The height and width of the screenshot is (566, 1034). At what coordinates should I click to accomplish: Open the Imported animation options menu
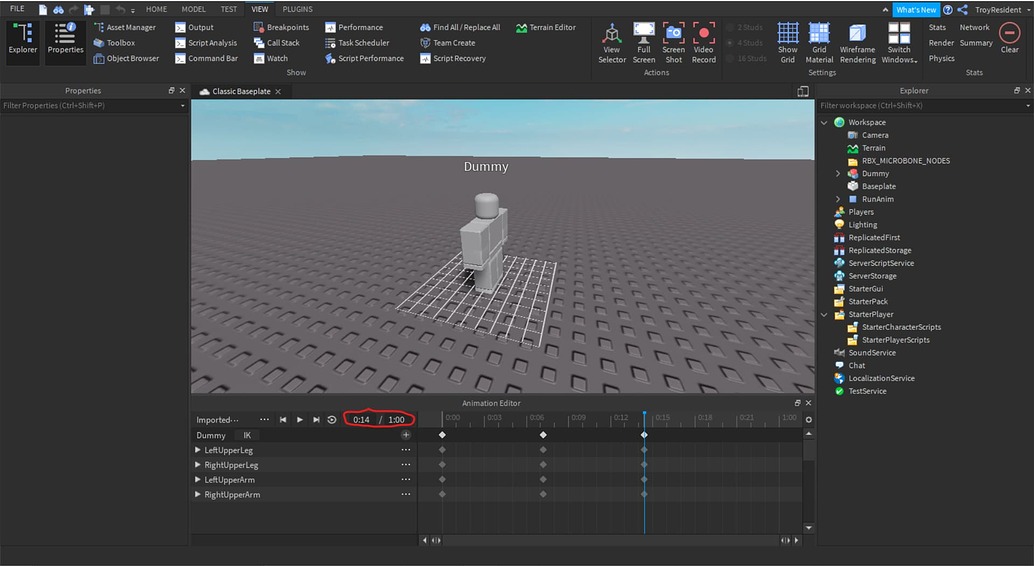[x=264, y=420]
